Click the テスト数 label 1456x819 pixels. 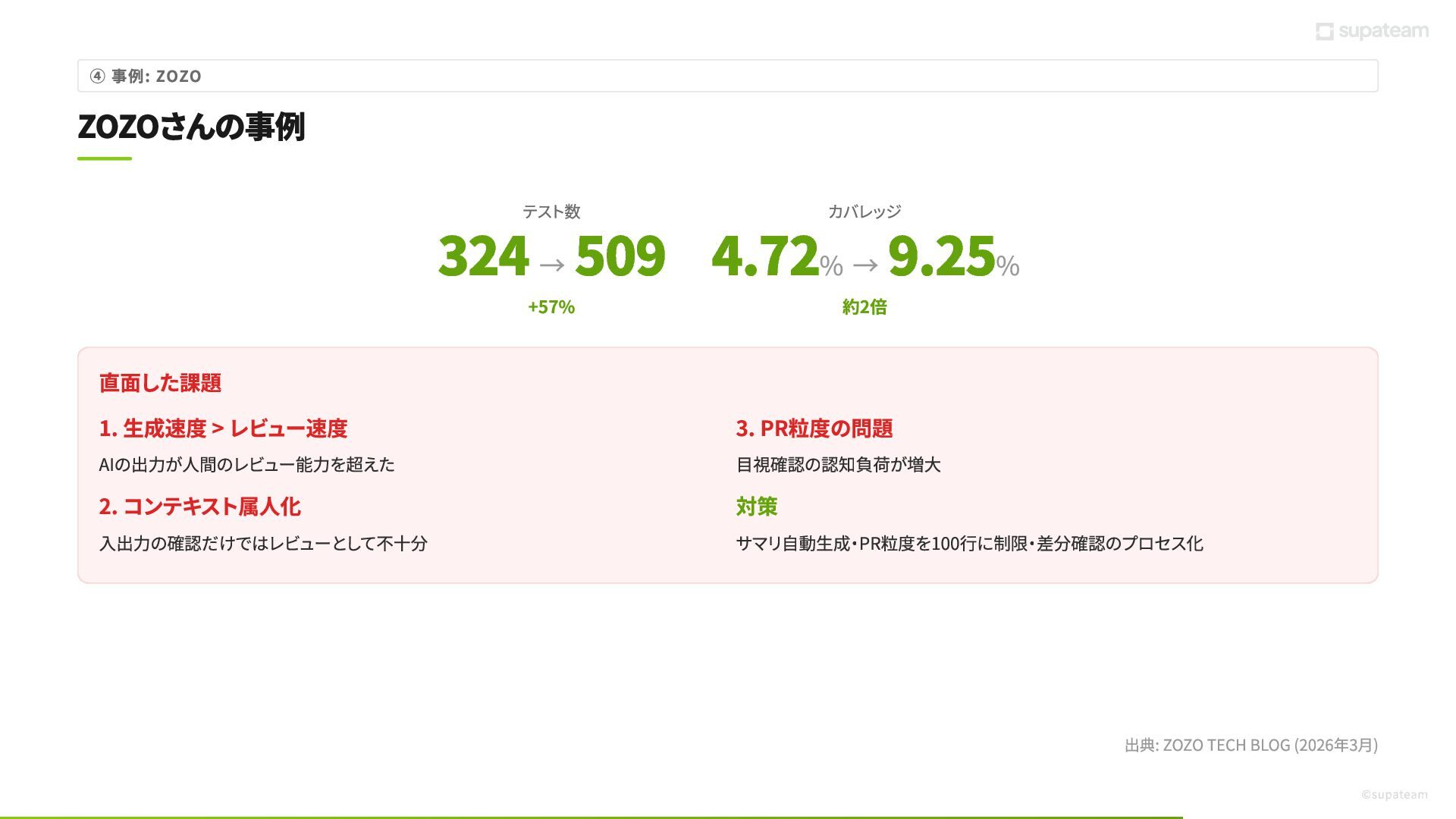point(551,212)
